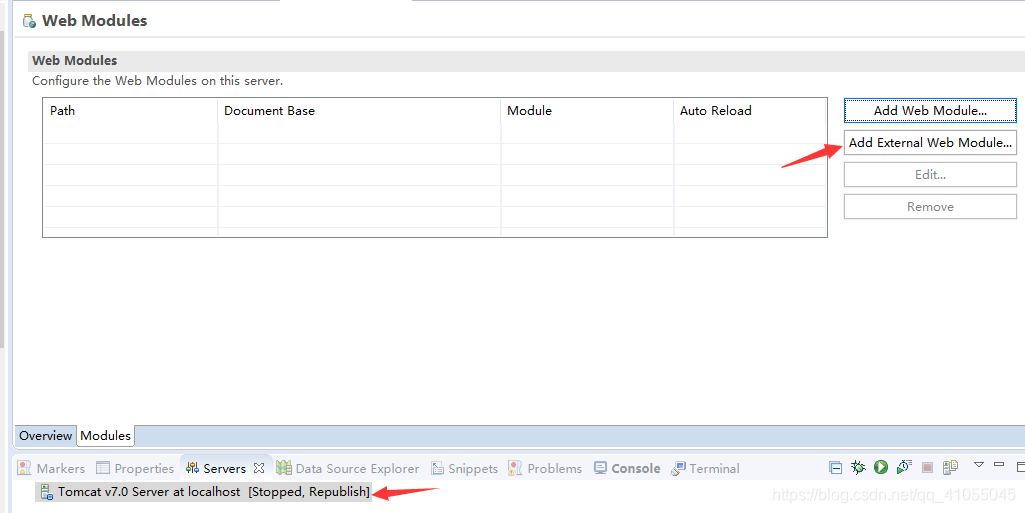Click 'Configure the Web Modules on this server' text
Image resolution: width=1025 pixels, height=513 pixels.
point(158,81)
